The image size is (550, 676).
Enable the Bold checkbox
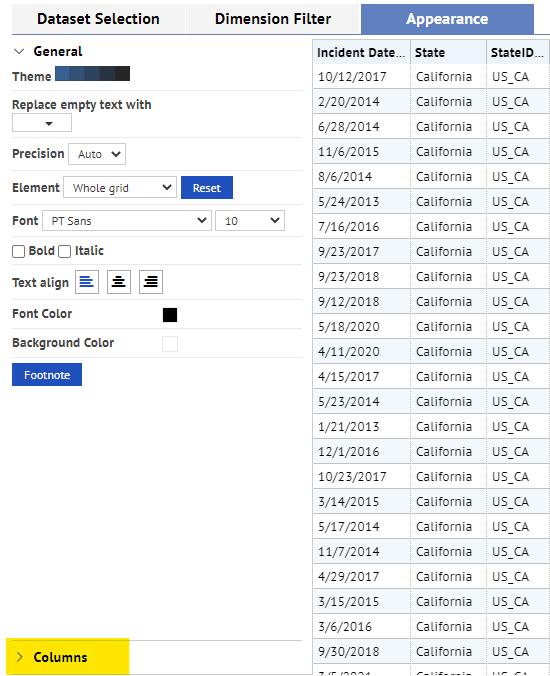[19, 251]
